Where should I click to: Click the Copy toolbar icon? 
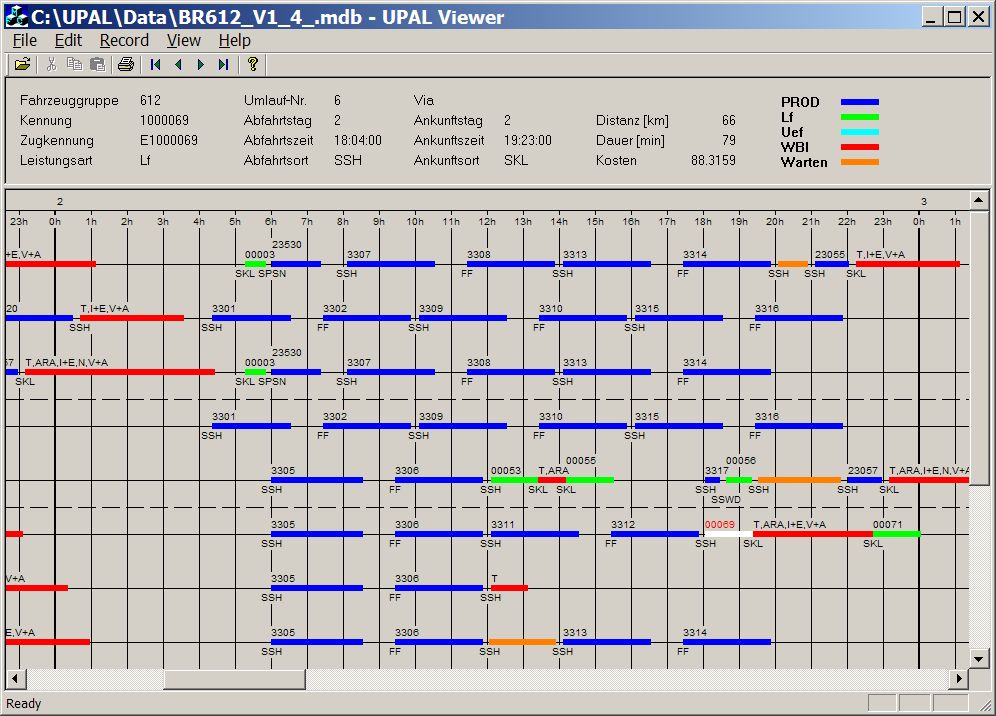point(74,65)
